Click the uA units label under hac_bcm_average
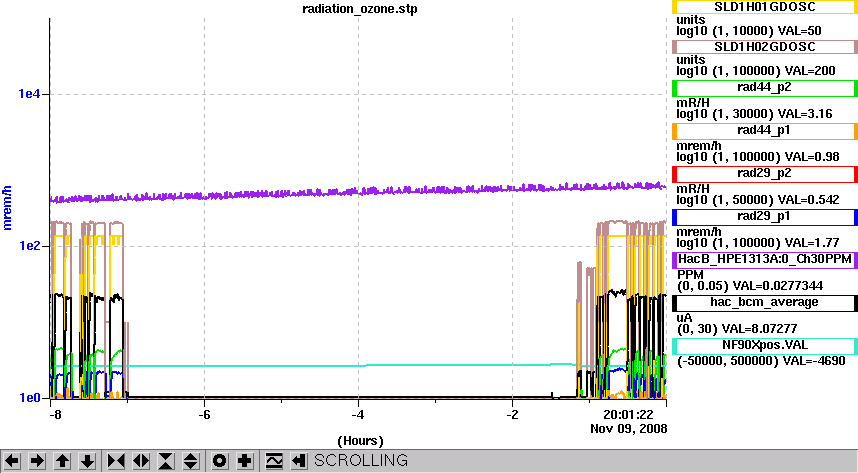Image resolution: width=858 pixels, height=473 pixels. point(684,318)
